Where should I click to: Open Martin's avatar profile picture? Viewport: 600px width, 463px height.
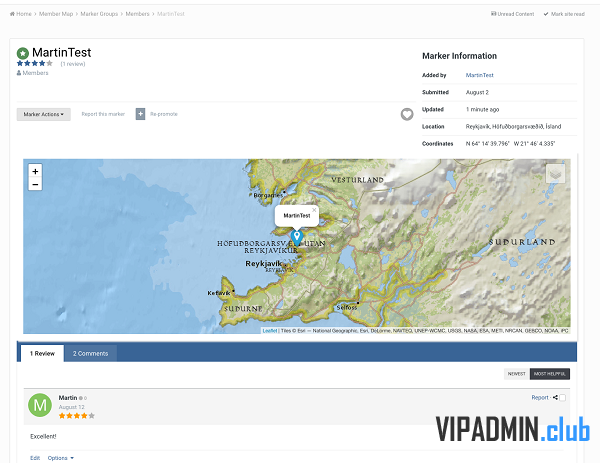click(40, 405)
